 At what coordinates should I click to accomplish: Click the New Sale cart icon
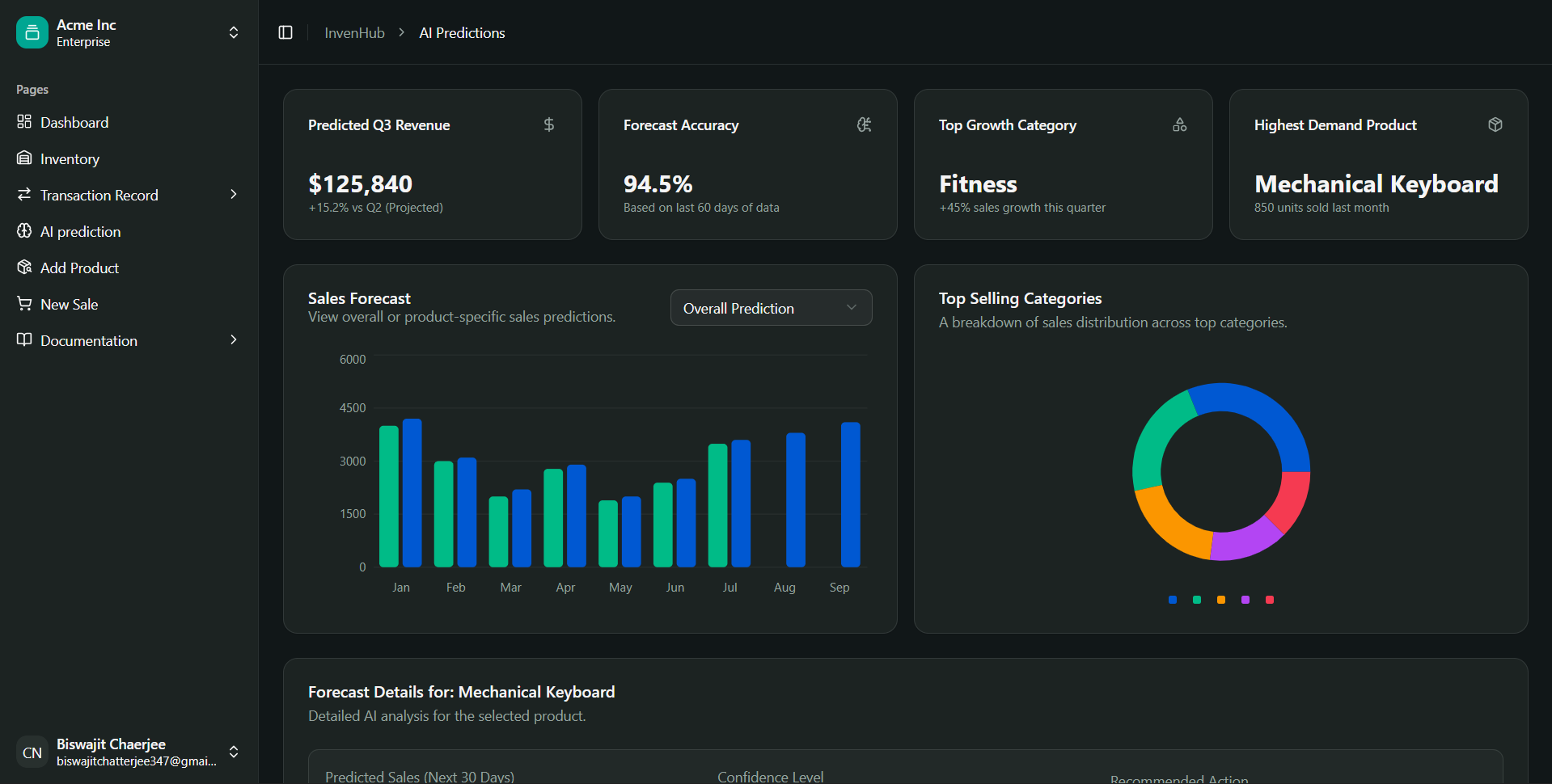point(24,304)
